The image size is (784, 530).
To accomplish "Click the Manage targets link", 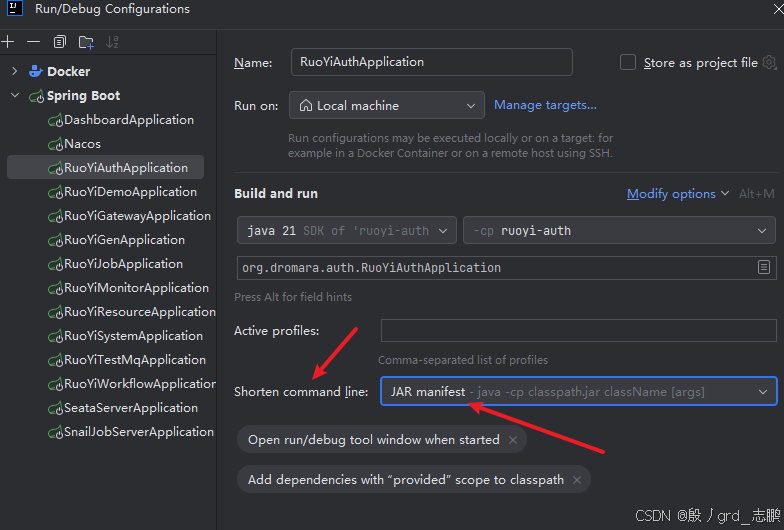I will tap(545, 105).
